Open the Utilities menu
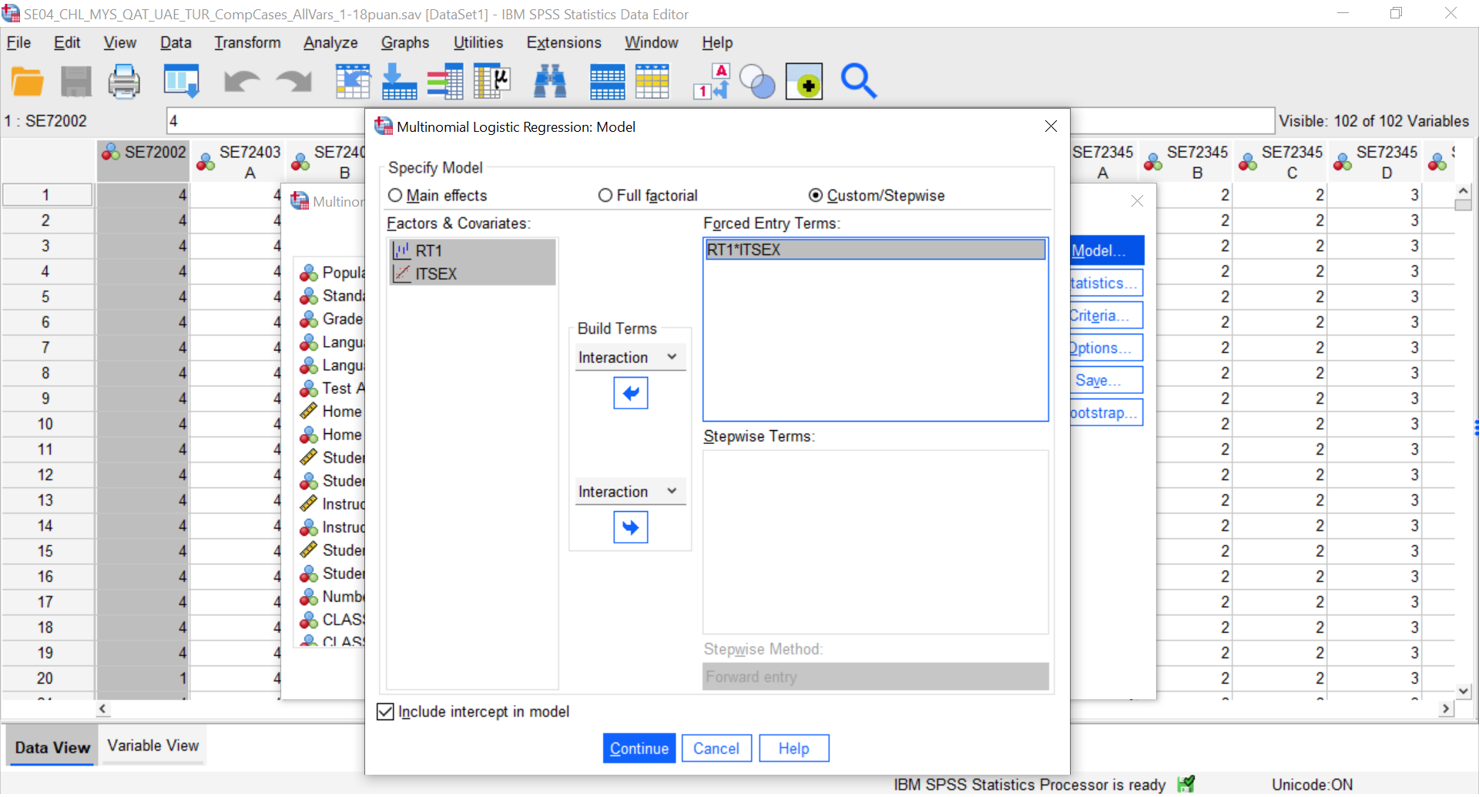Screen dimensions: 1480x797 pyautogui.click(x=478, y=43)
